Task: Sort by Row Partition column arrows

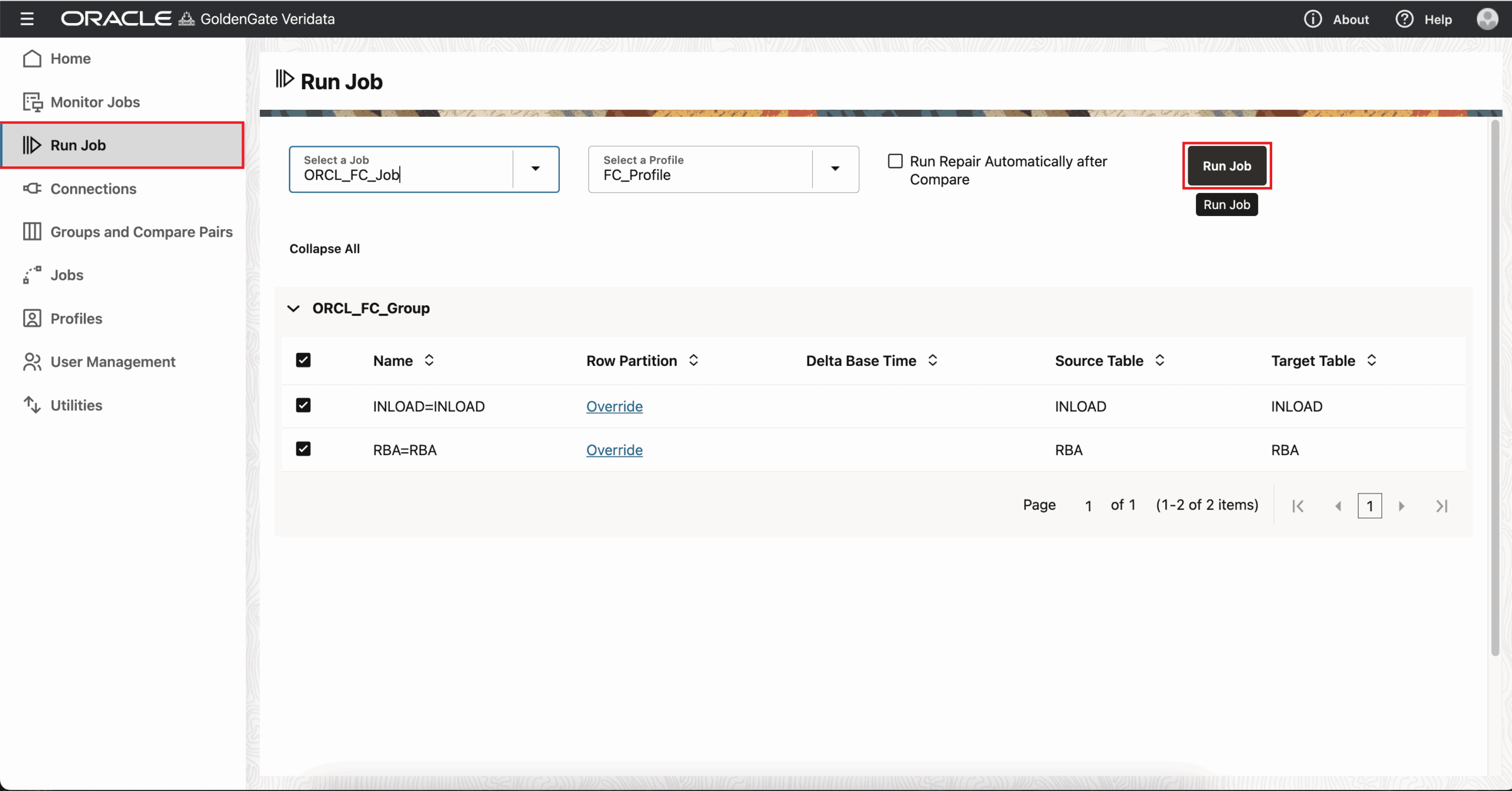Action: (693, 360)
